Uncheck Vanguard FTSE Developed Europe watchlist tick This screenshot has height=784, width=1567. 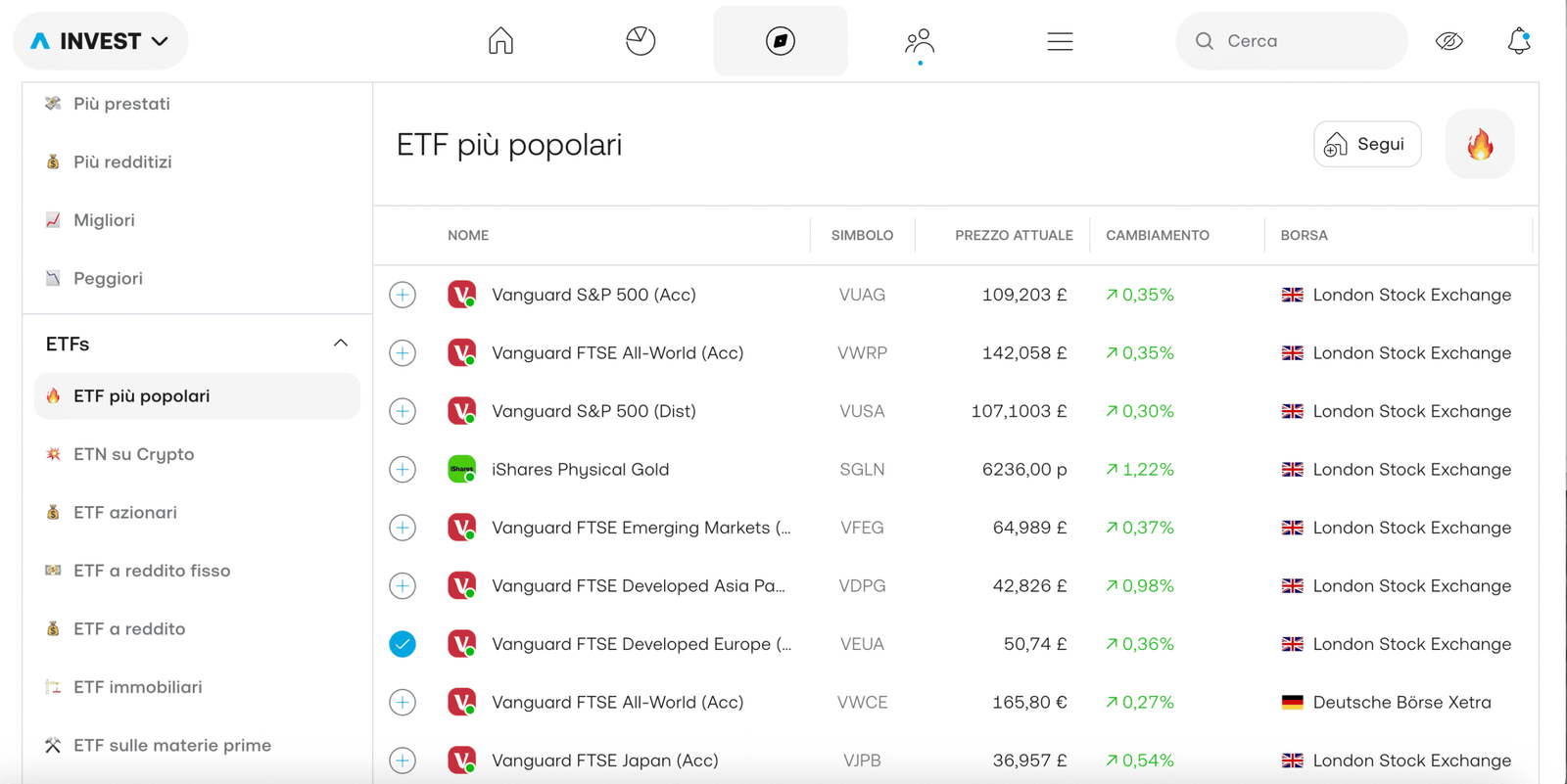click(x=403, y=644)
